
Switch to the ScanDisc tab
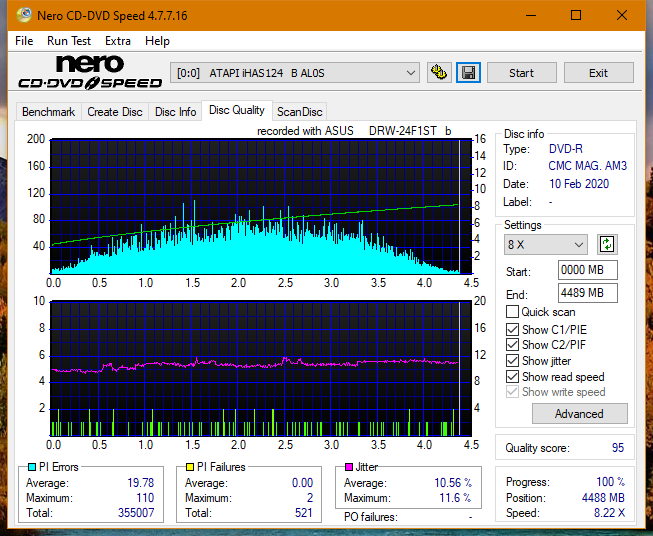(x=299, y=112)
